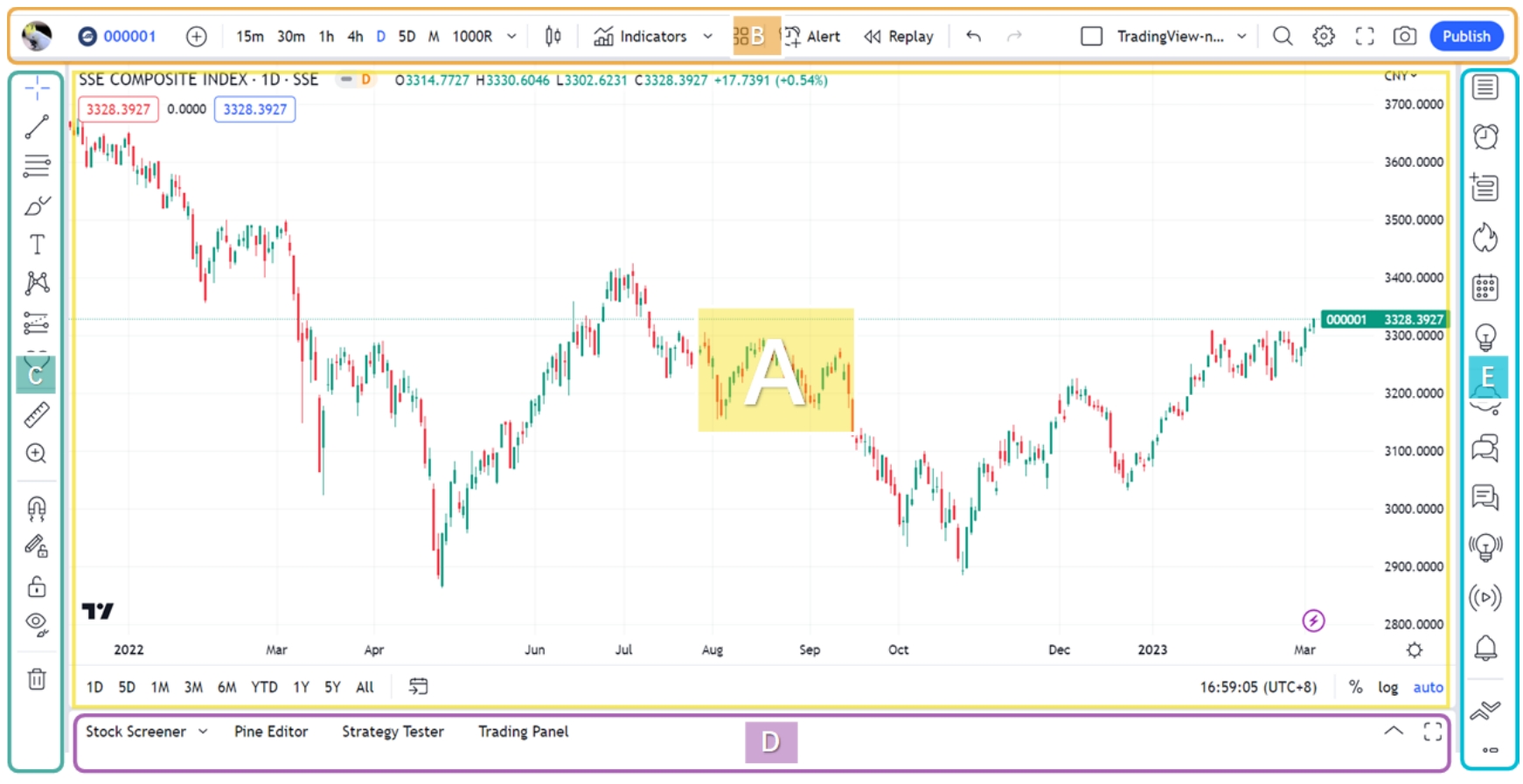This screenshot has height=784, width=1523.
Task: Expand the bottom panel with chevron
Action: tap(1394, 731)
